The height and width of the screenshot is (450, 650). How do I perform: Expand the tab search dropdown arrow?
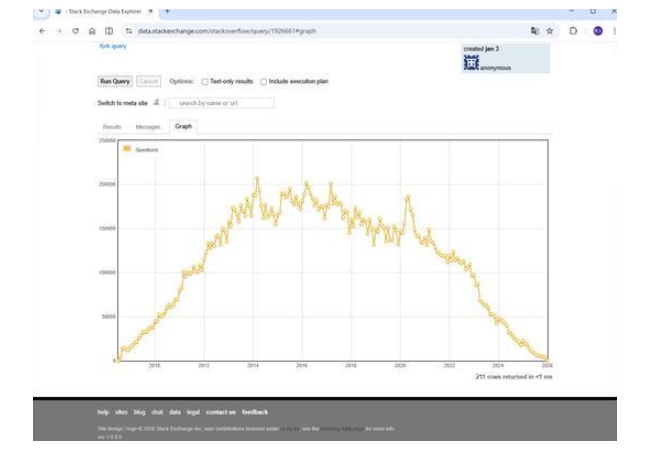pos(41,12)
